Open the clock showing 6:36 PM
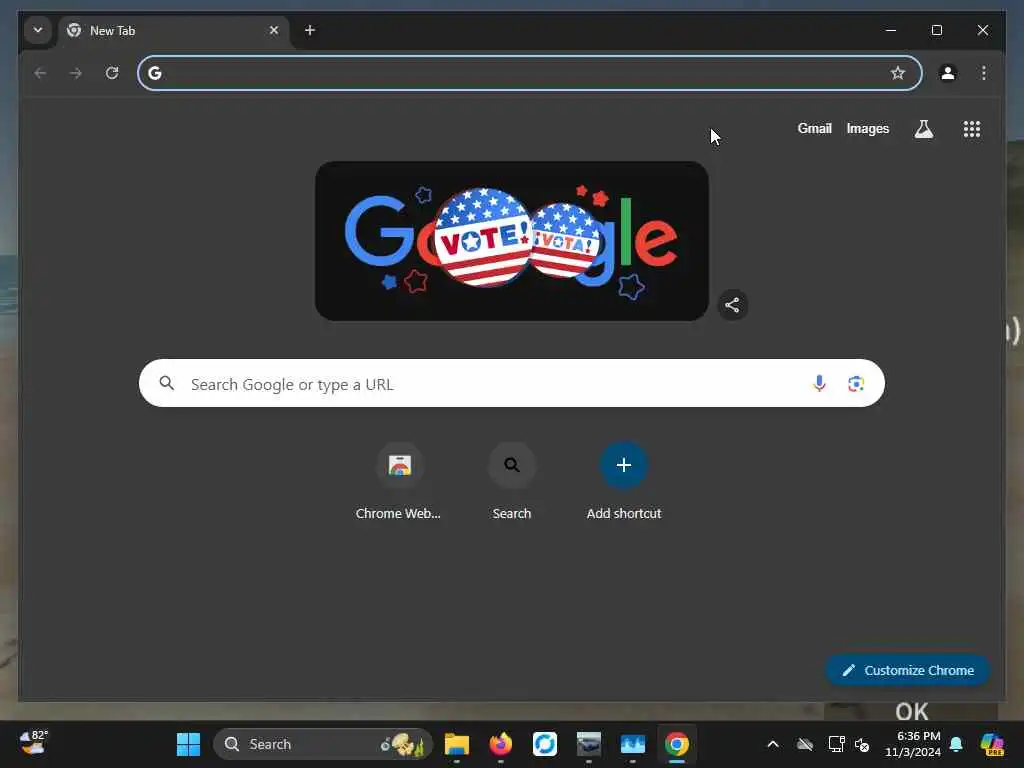 click(913, 744)
